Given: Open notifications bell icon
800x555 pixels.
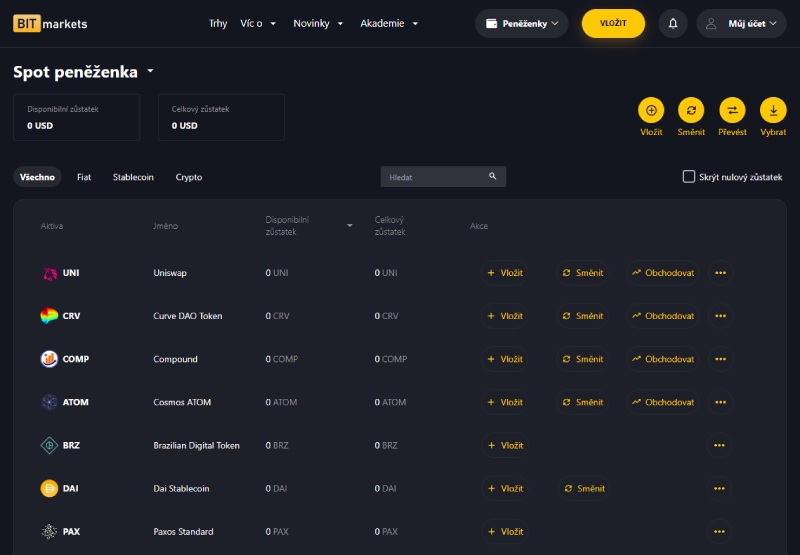Looking at the screenshot, I should [673, 23].
